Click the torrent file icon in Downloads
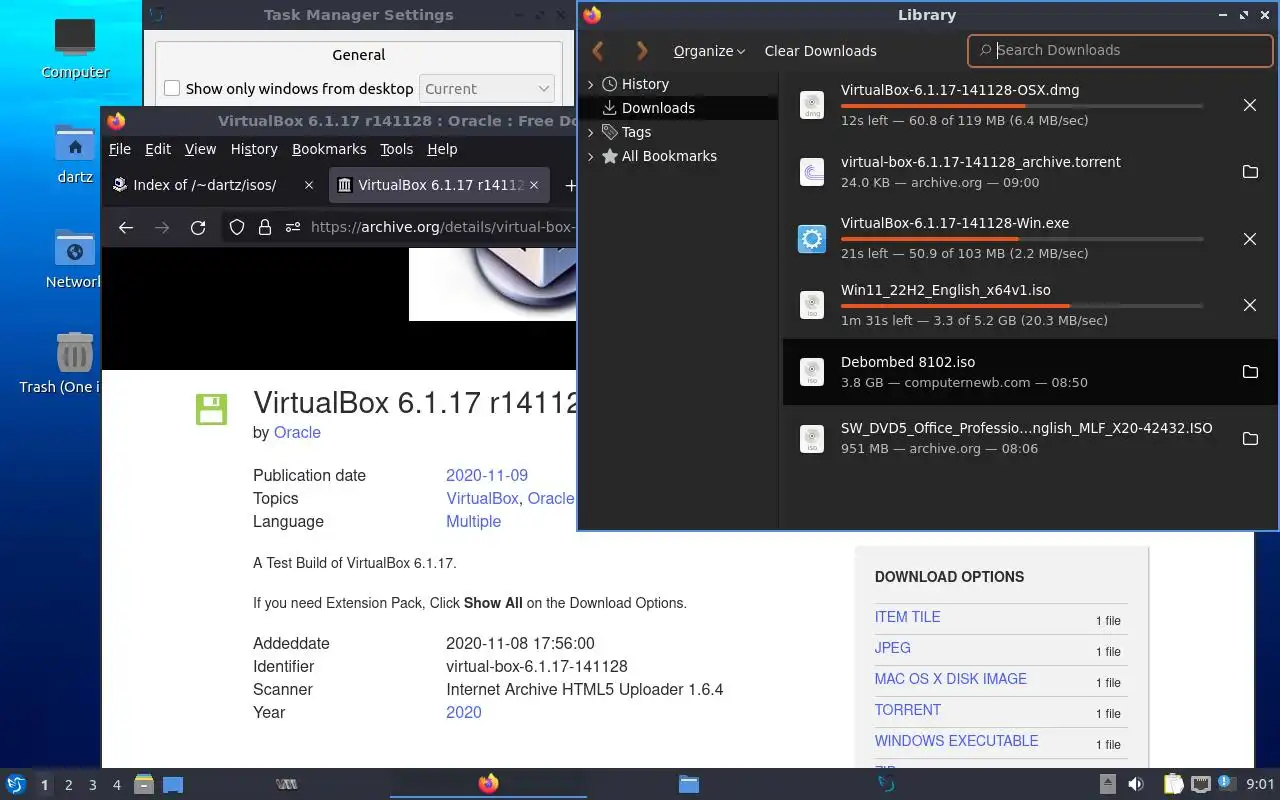 coord(812,172)
